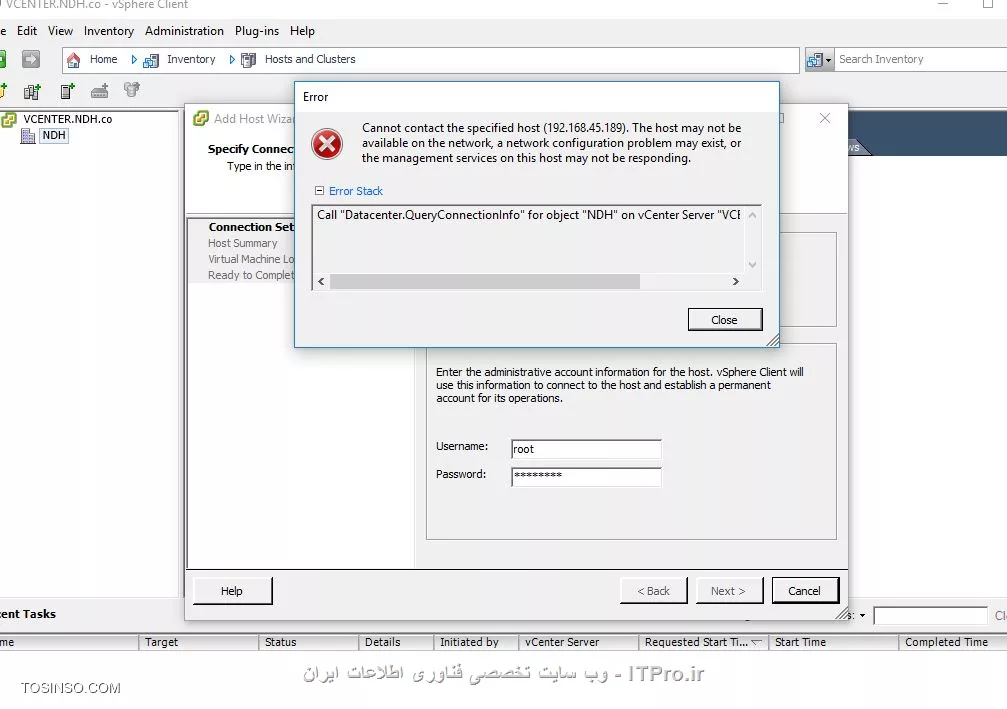
Task: Click the greyed router-shaped toolbar icon
Action: coord(100,91)
